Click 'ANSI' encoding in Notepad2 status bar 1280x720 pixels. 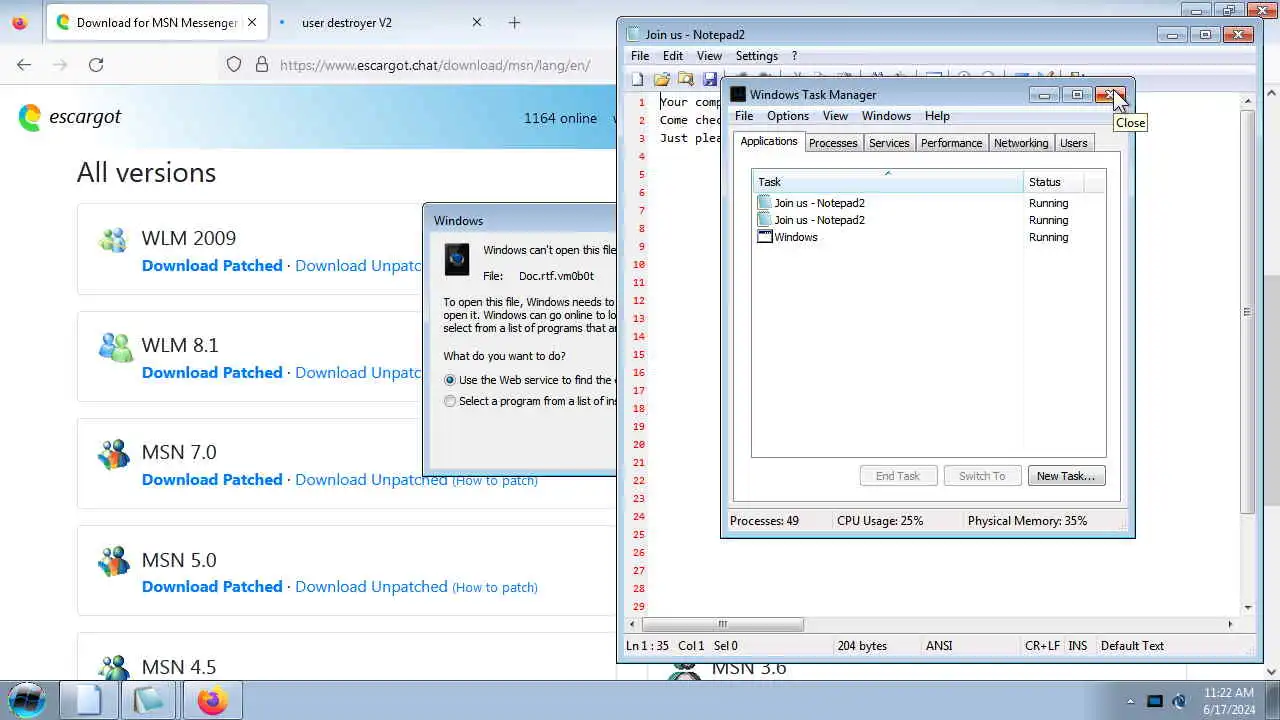[x=939, y=646]
